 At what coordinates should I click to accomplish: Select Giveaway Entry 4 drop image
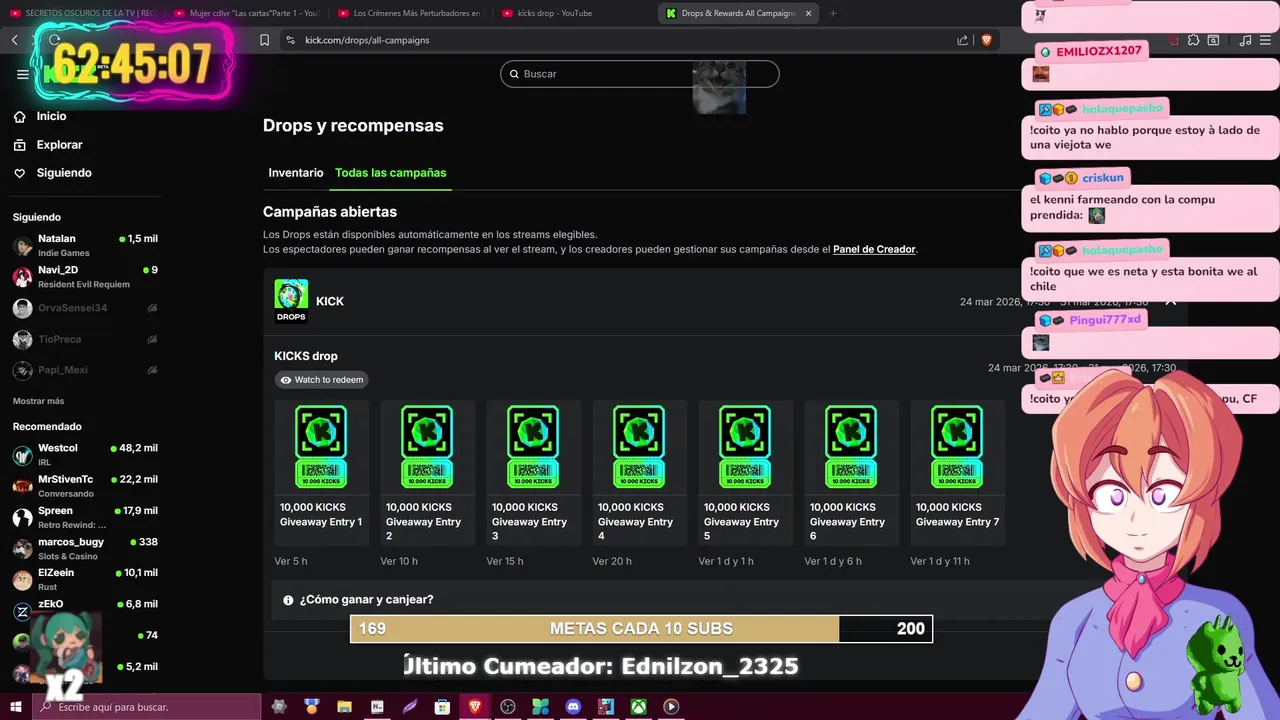[x=639, y=446]
